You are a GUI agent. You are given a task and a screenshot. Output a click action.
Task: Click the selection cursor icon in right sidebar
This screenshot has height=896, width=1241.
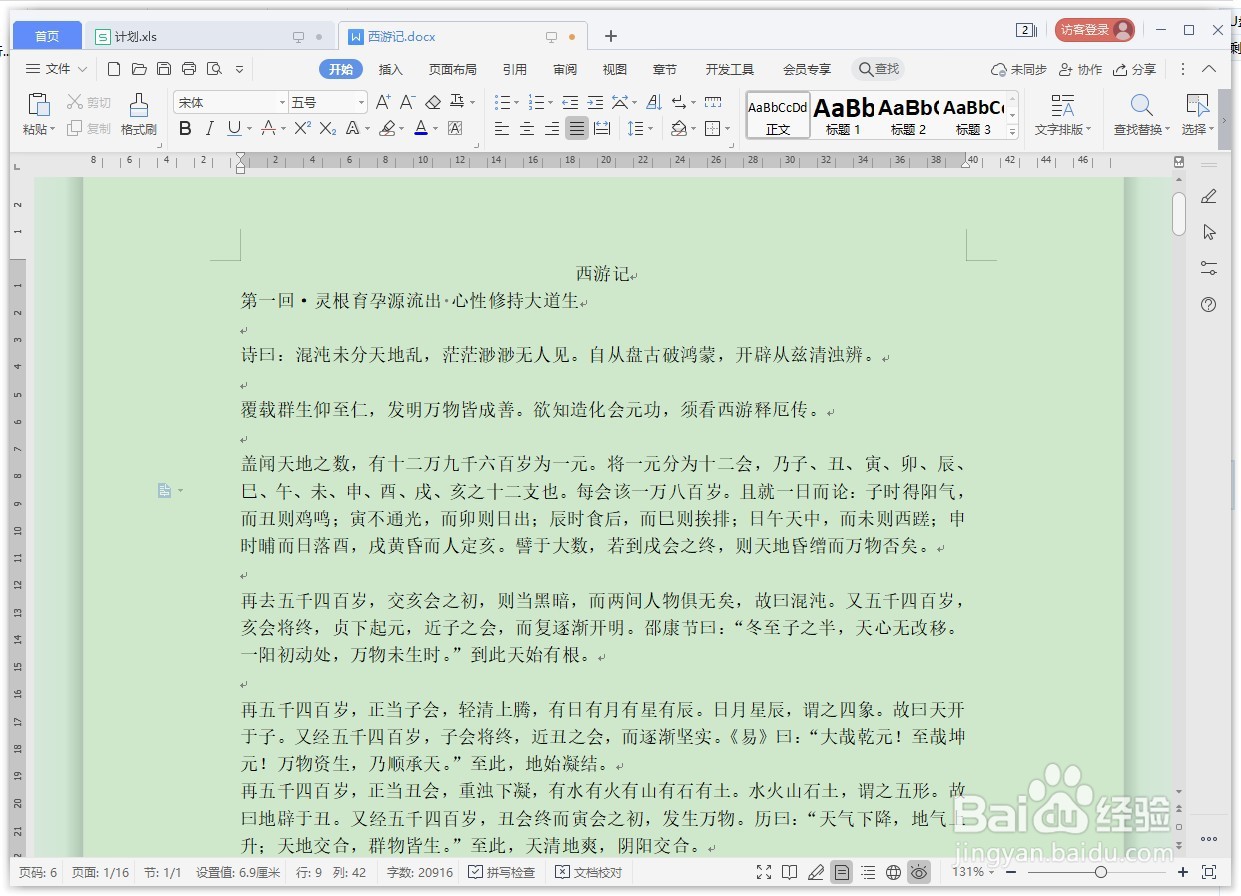[1209, 232]
